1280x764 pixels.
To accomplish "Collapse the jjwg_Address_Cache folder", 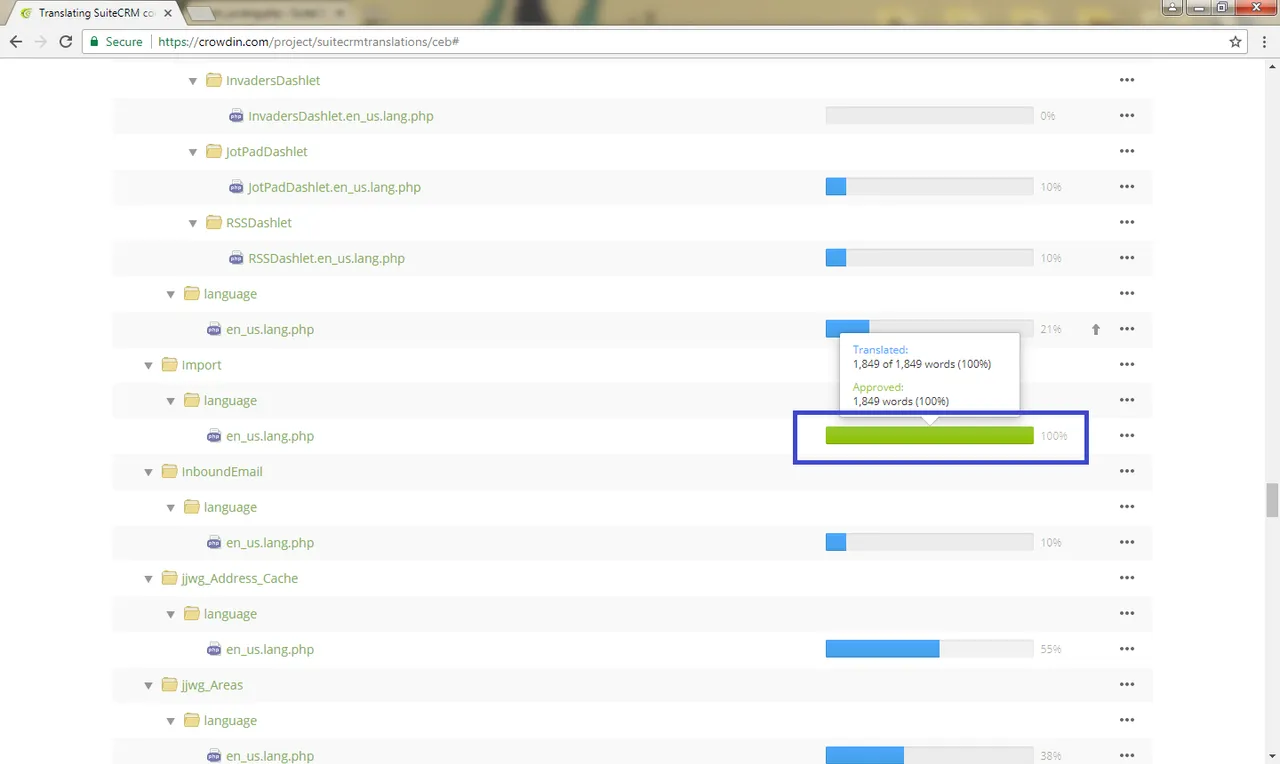I will (x=149, y=579).
